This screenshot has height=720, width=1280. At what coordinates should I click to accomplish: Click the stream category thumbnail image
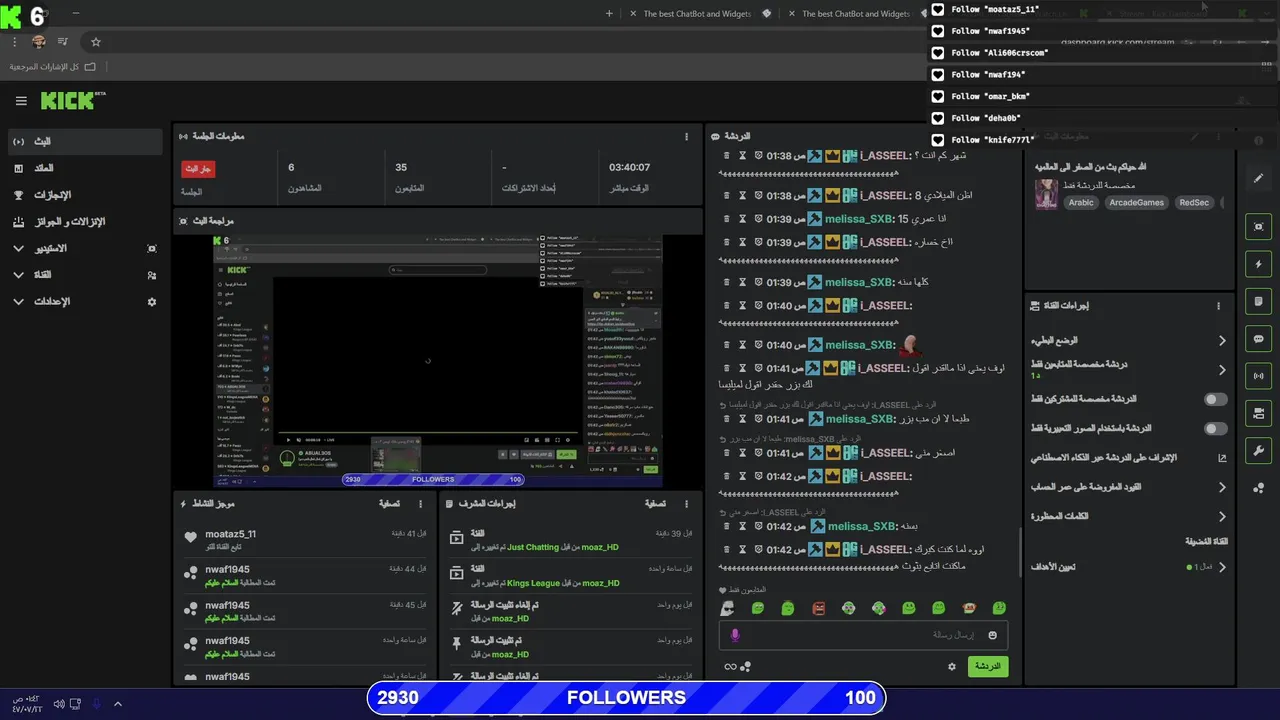[1046, 194]
